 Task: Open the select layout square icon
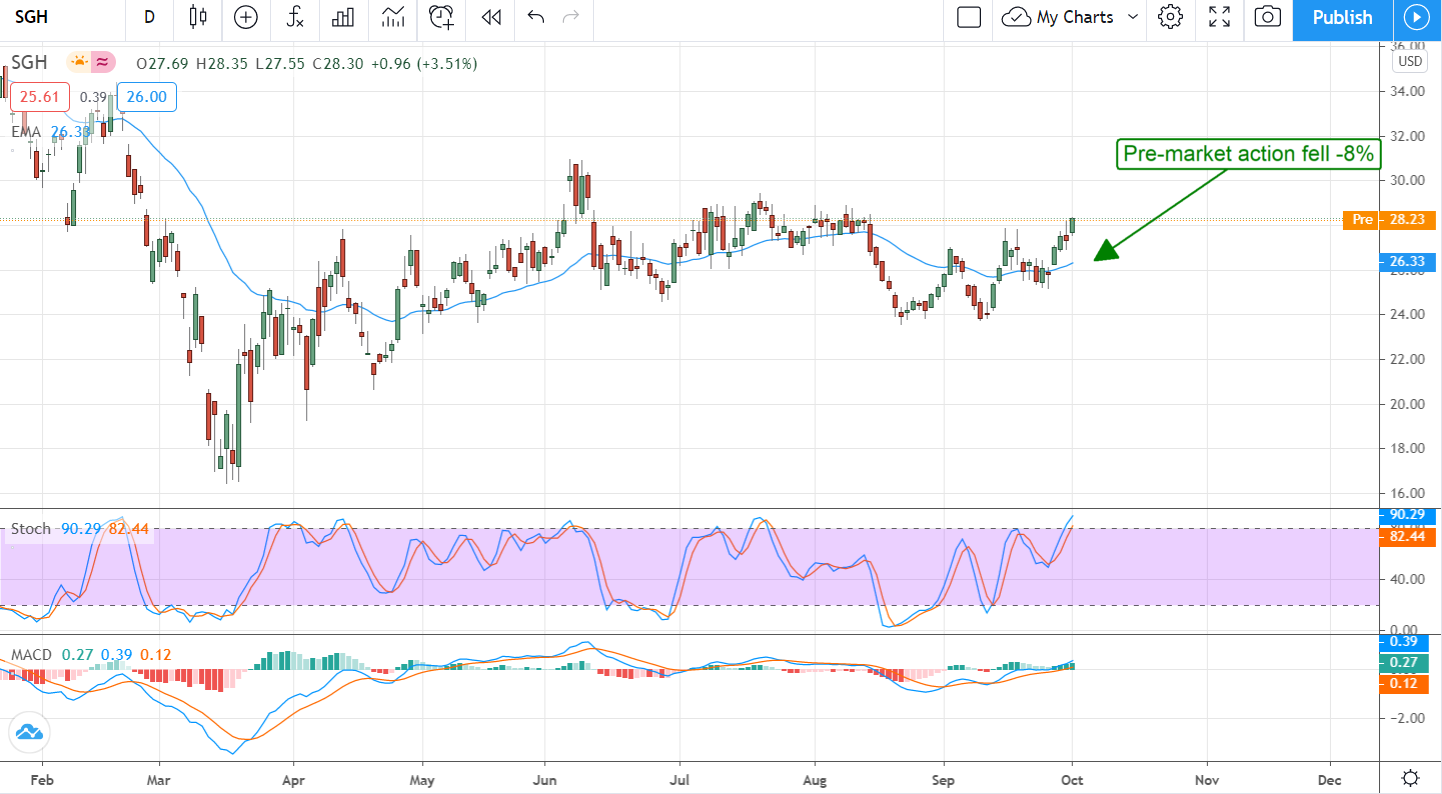(x=968, y=17)
